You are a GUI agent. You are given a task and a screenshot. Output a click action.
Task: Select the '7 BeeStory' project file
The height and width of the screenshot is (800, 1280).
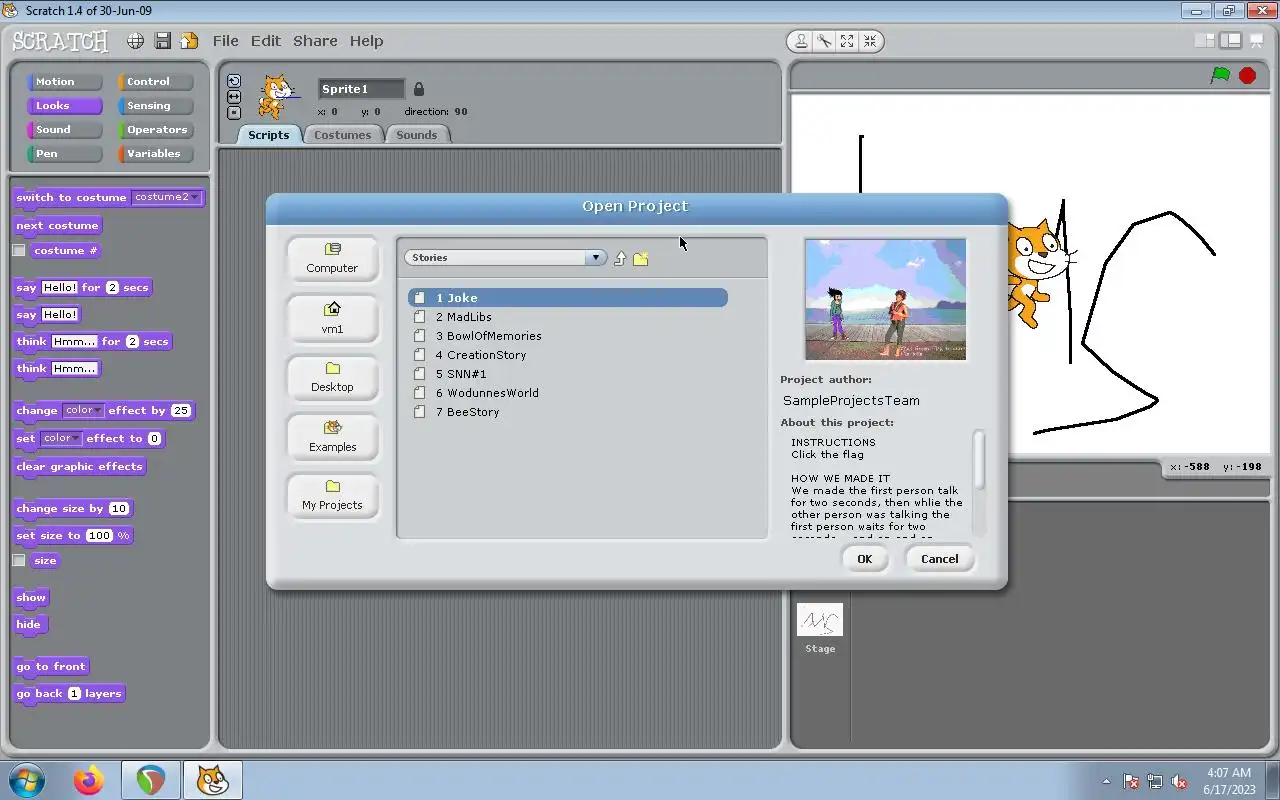pos(568,412)
